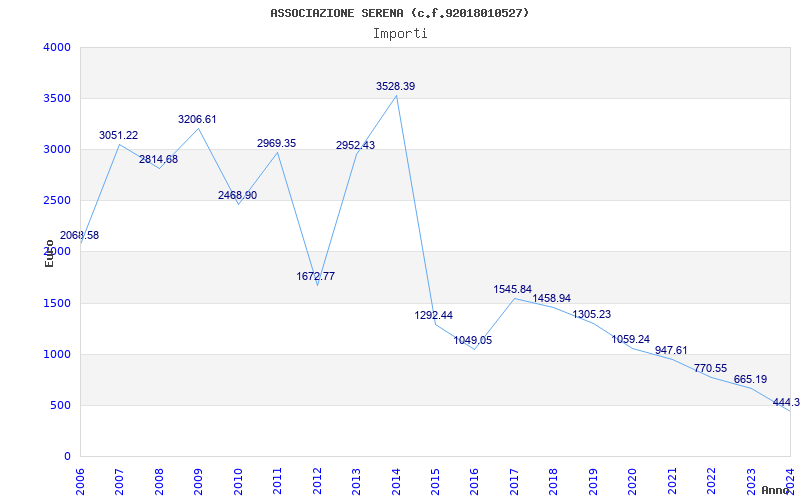Click the 2021 year axis label
800x500 pixels.
point(672,481)
